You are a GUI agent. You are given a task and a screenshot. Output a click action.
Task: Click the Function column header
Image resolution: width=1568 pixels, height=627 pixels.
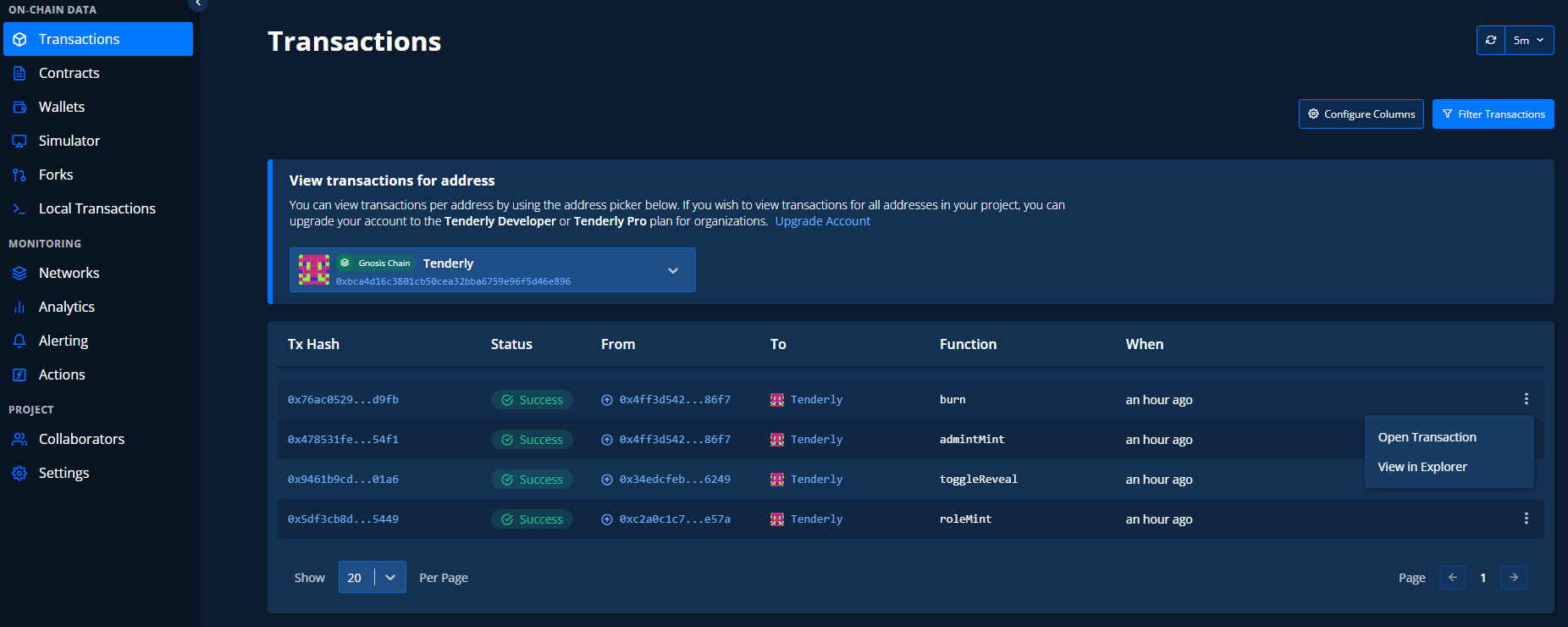968,344
